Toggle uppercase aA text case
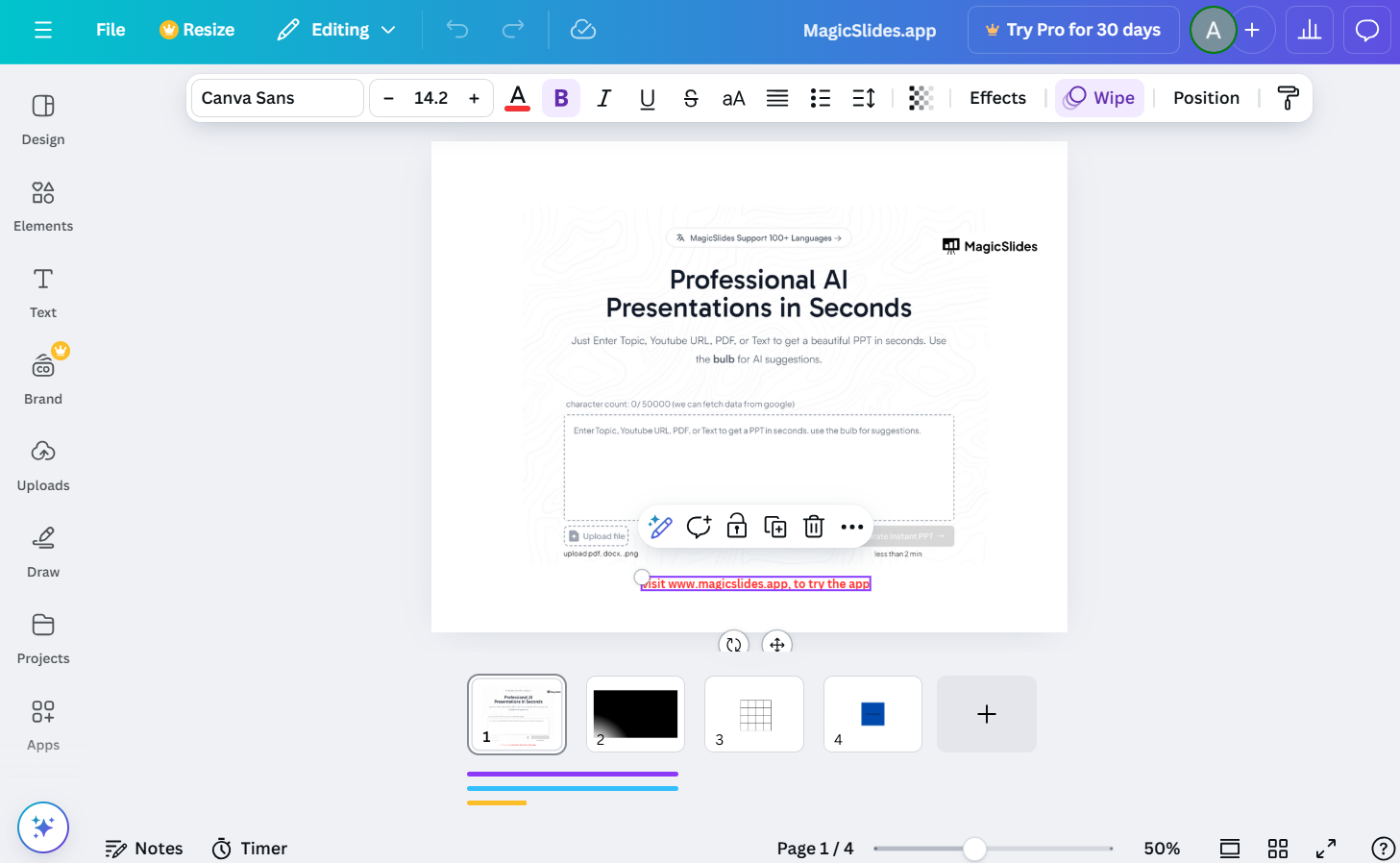Screen dimensions: 1400x863 coord(734,98)
